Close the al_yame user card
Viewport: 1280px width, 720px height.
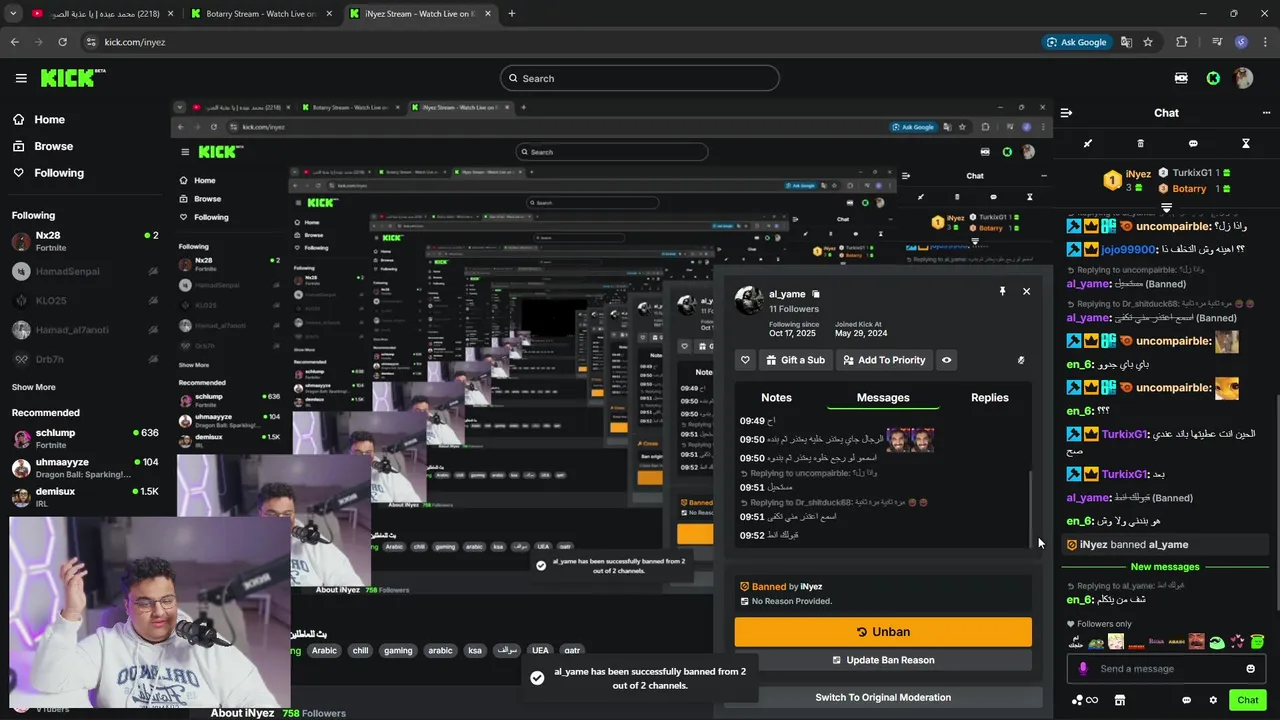click(x=1026, y=291)
